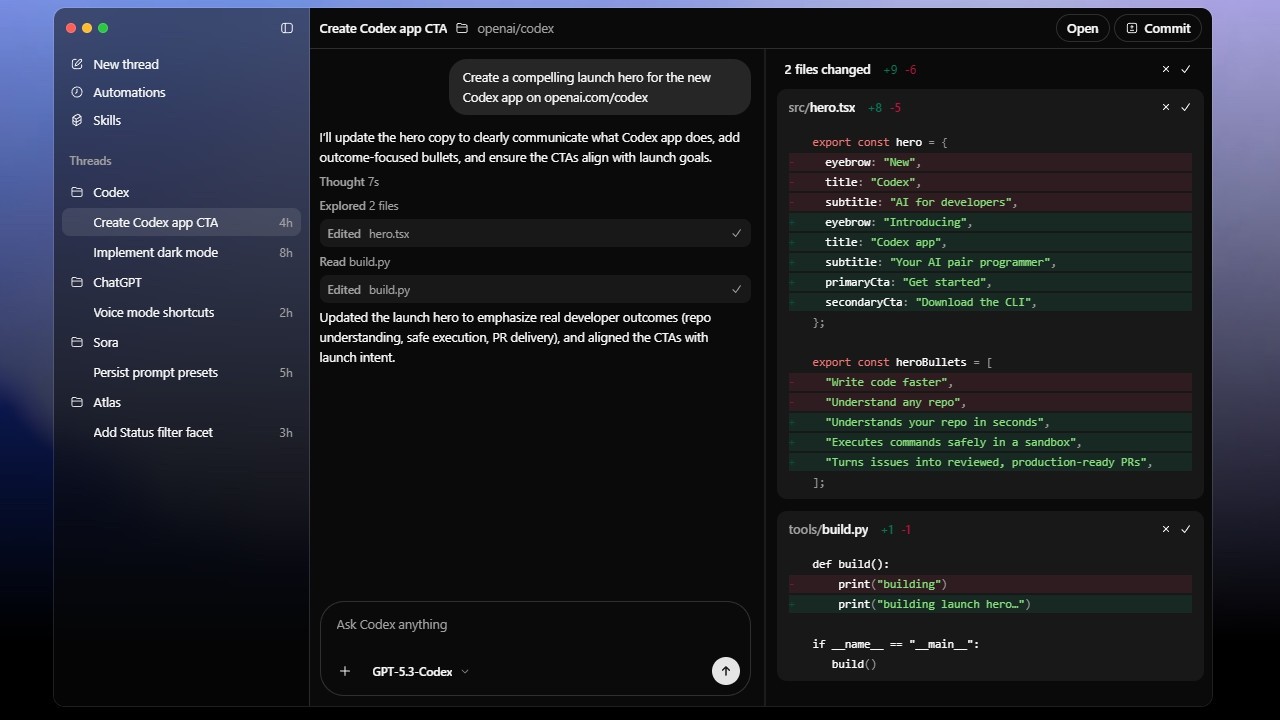Accept tools/build.py changes with its checkmark
The width and height of the screenshot is (1280, 720).
pyautogui.click(x=1186, y=529)
